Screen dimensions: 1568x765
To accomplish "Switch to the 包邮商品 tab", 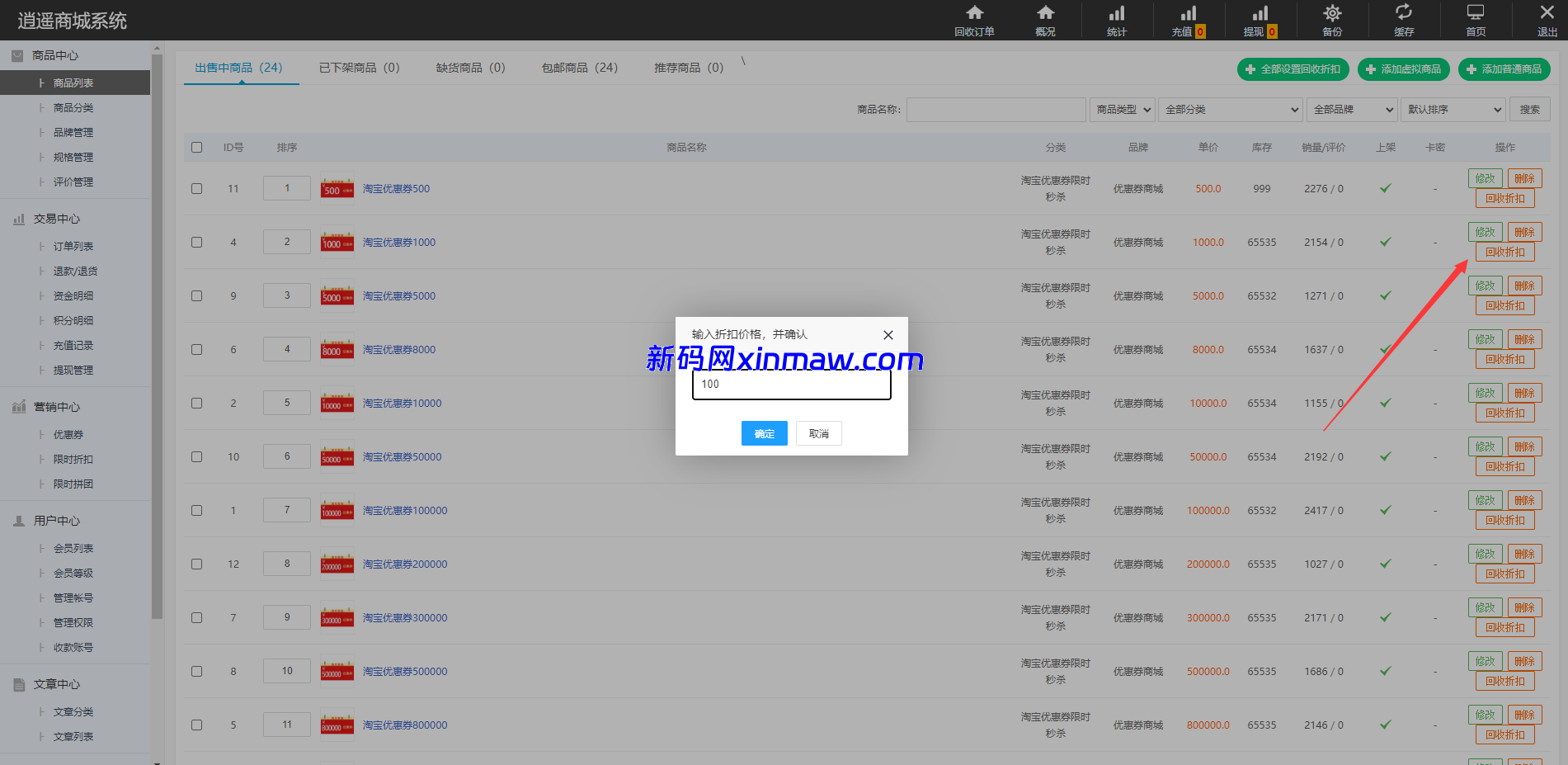I will (579, 68).
